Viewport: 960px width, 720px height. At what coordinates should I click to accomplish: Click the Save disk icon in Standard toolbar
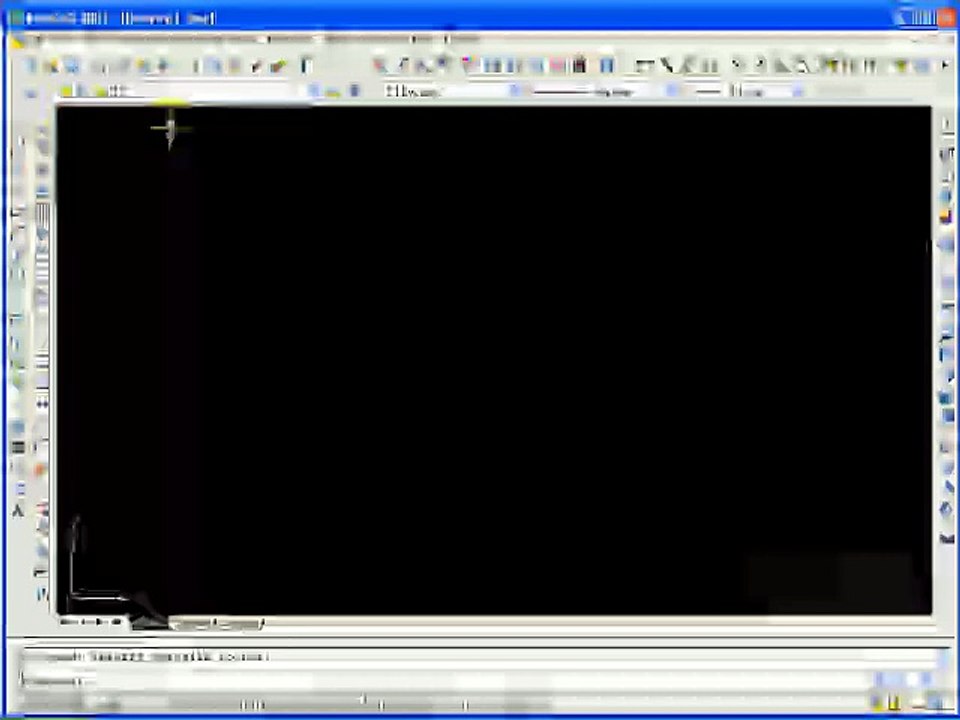point(72,66)
